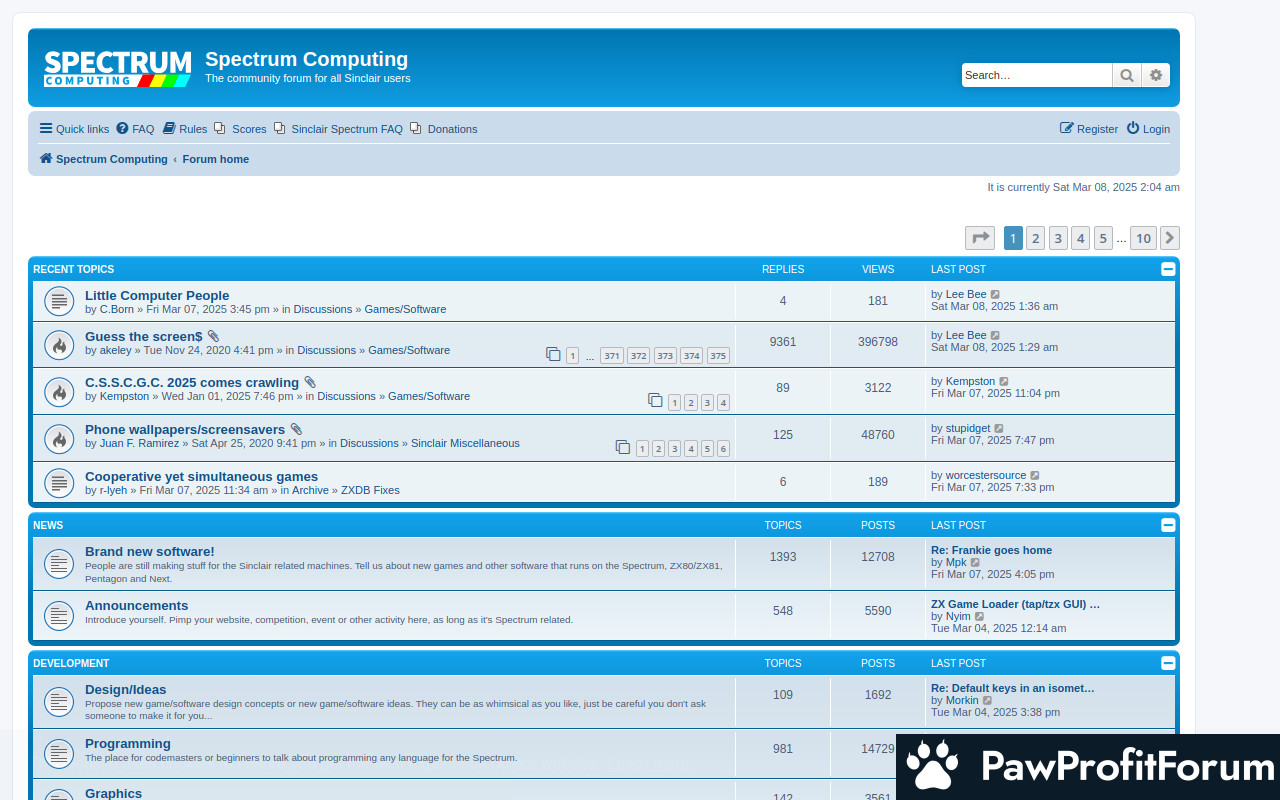Click pages icon in Guess the screen$ row
1280x800 pixels.
[553, 354]
